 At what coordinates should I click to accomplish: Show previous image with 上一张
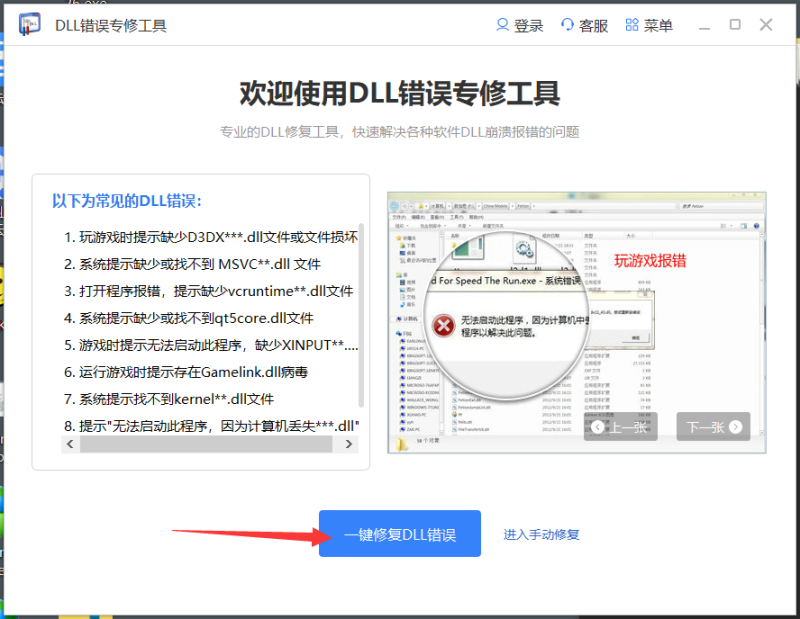tap(620, 427)
